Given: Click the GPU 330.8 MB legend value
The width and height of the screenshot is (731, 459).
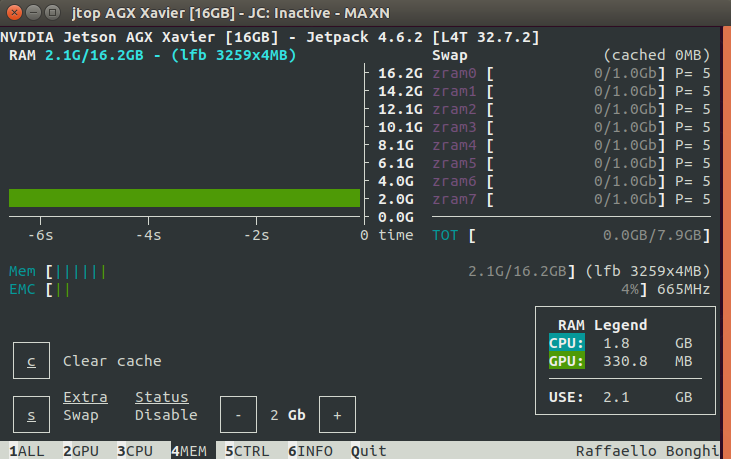Looking at the screenshot, I should click(x=648, y=361).
